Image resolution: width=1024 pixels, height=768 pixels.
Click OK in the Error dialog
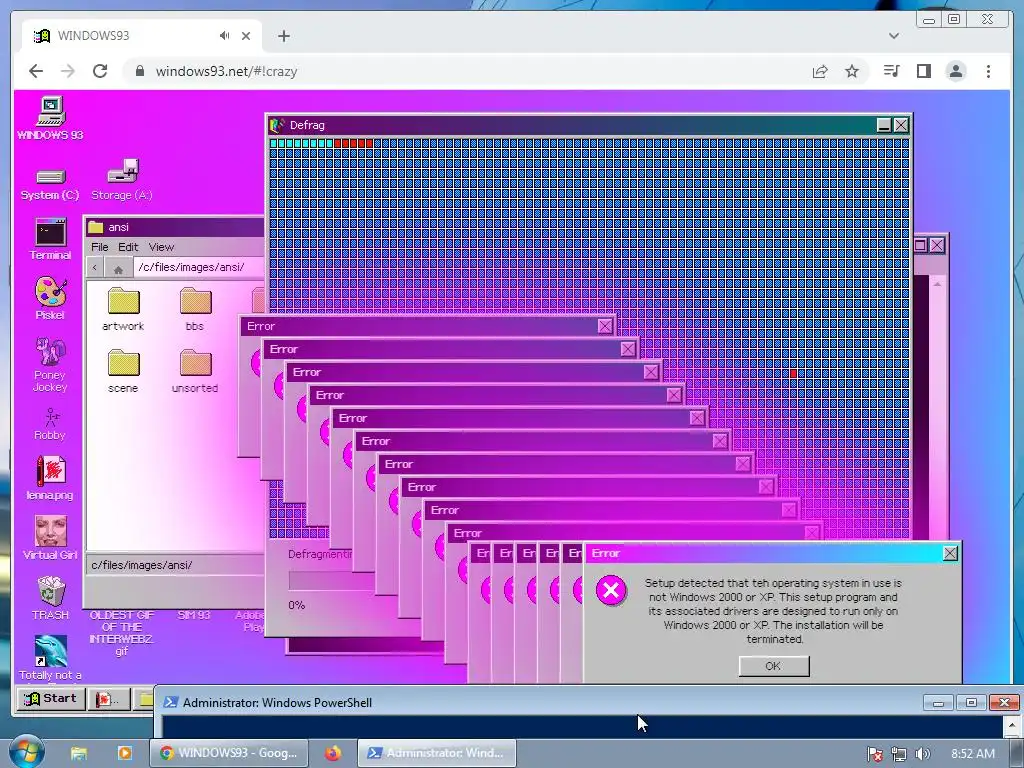[x=774, y=666]
